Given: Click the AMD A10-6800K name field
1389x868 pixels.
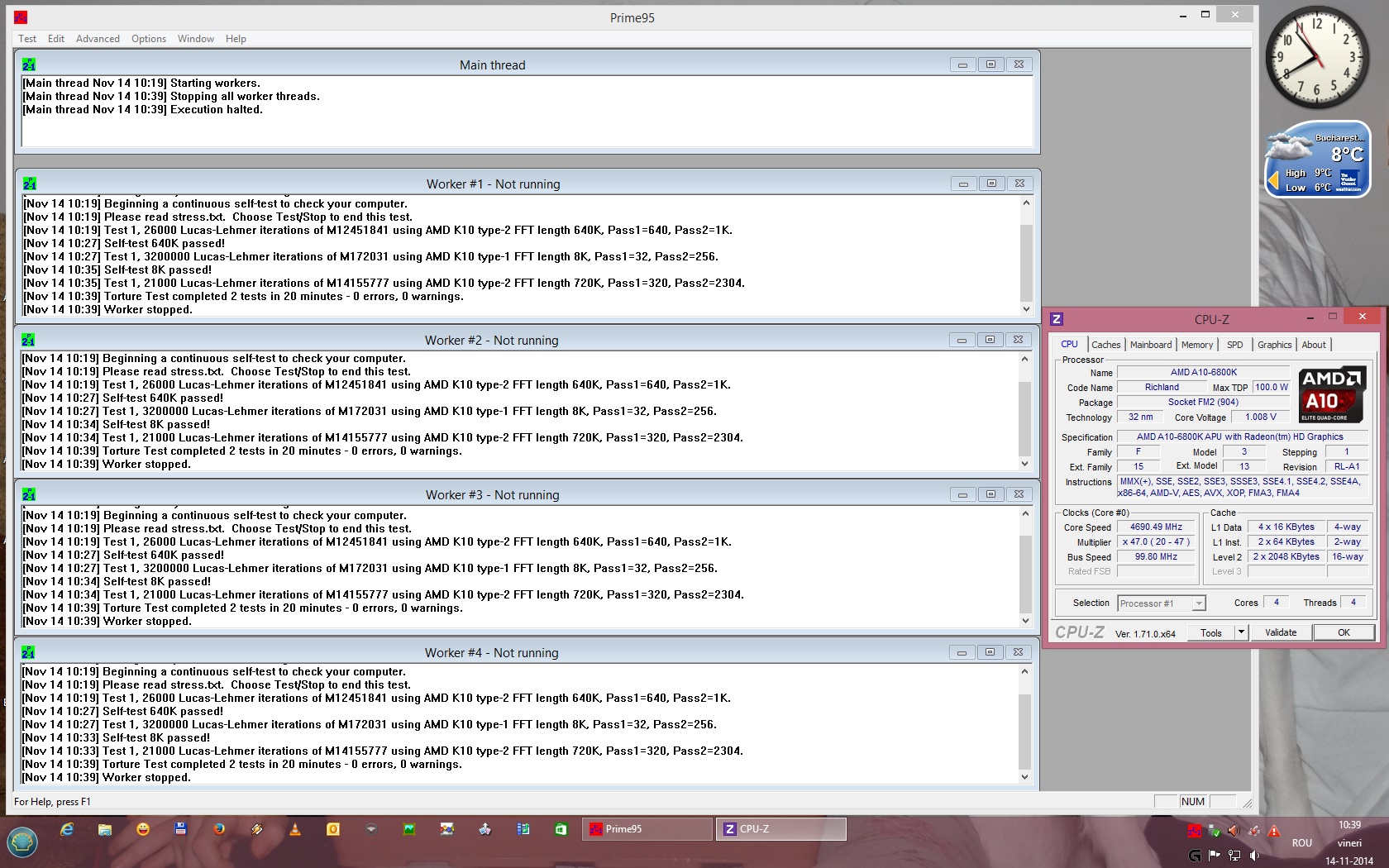Looking at the screenshot, I should (1203, 373).
